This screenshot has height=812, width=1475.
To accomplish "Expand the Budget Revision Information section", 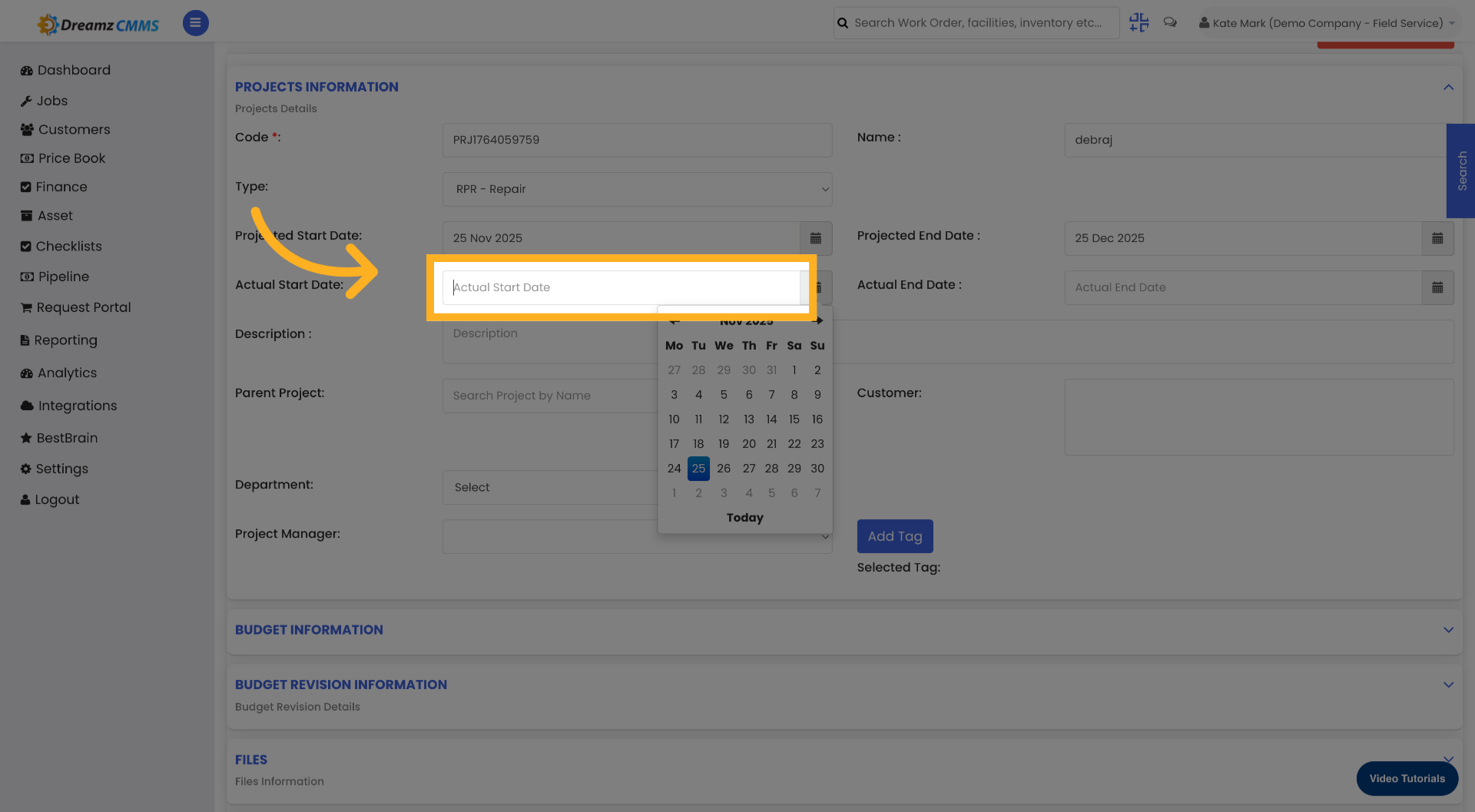I will (1448, 684).
